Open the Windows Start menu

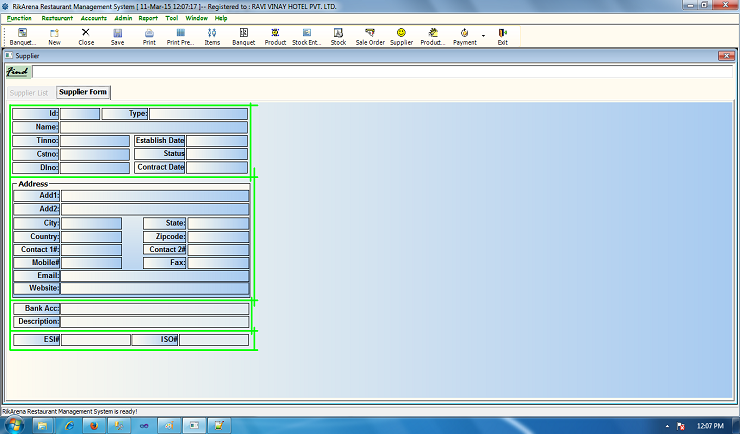[13, 425]
